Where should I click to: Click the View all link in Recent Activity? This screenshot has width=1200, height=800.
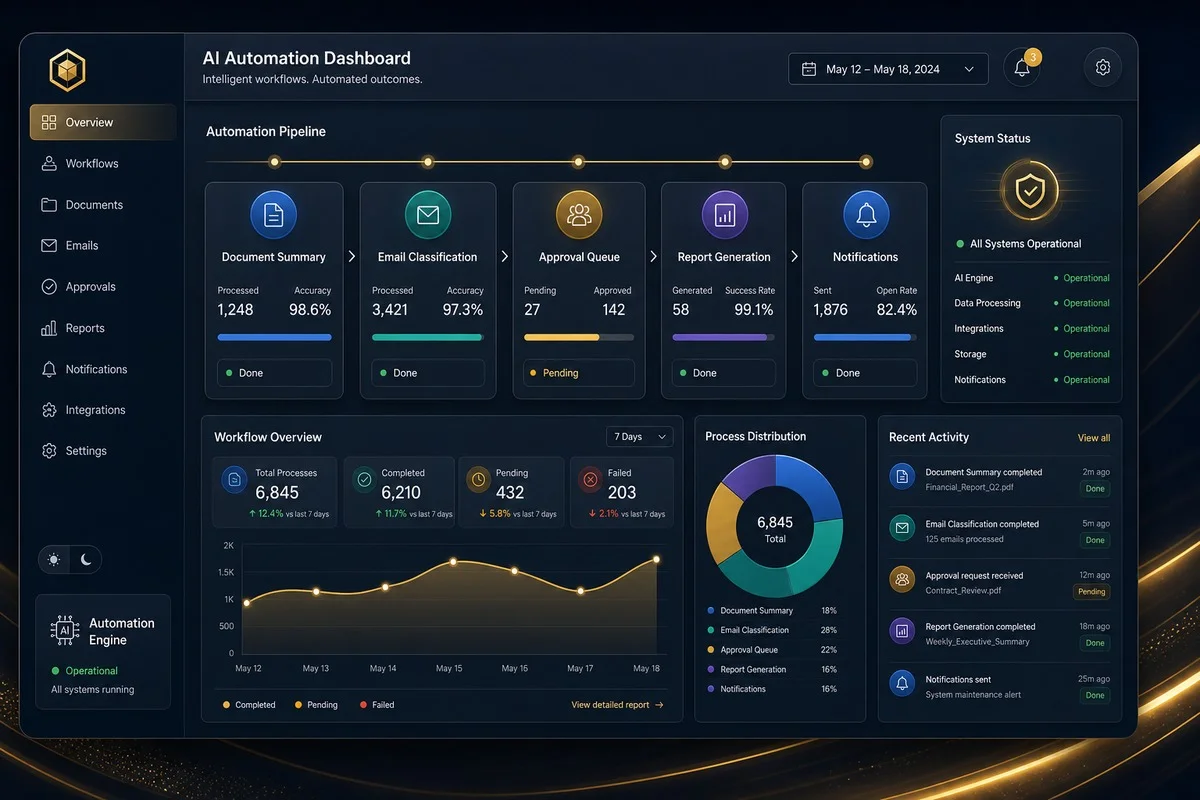(x=1094, y=438)
